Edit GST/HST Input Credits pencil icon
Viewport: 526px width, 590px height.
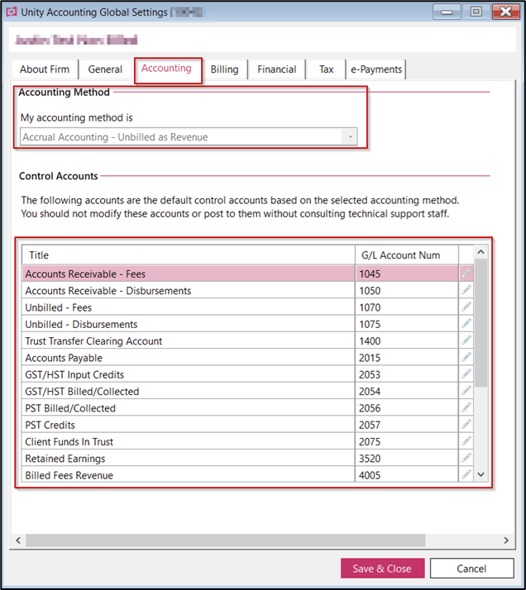[466, 374]
